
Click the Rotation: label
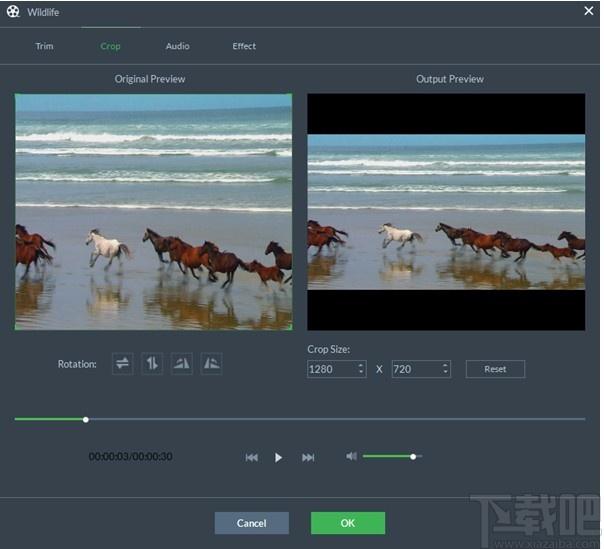(77, 364)
